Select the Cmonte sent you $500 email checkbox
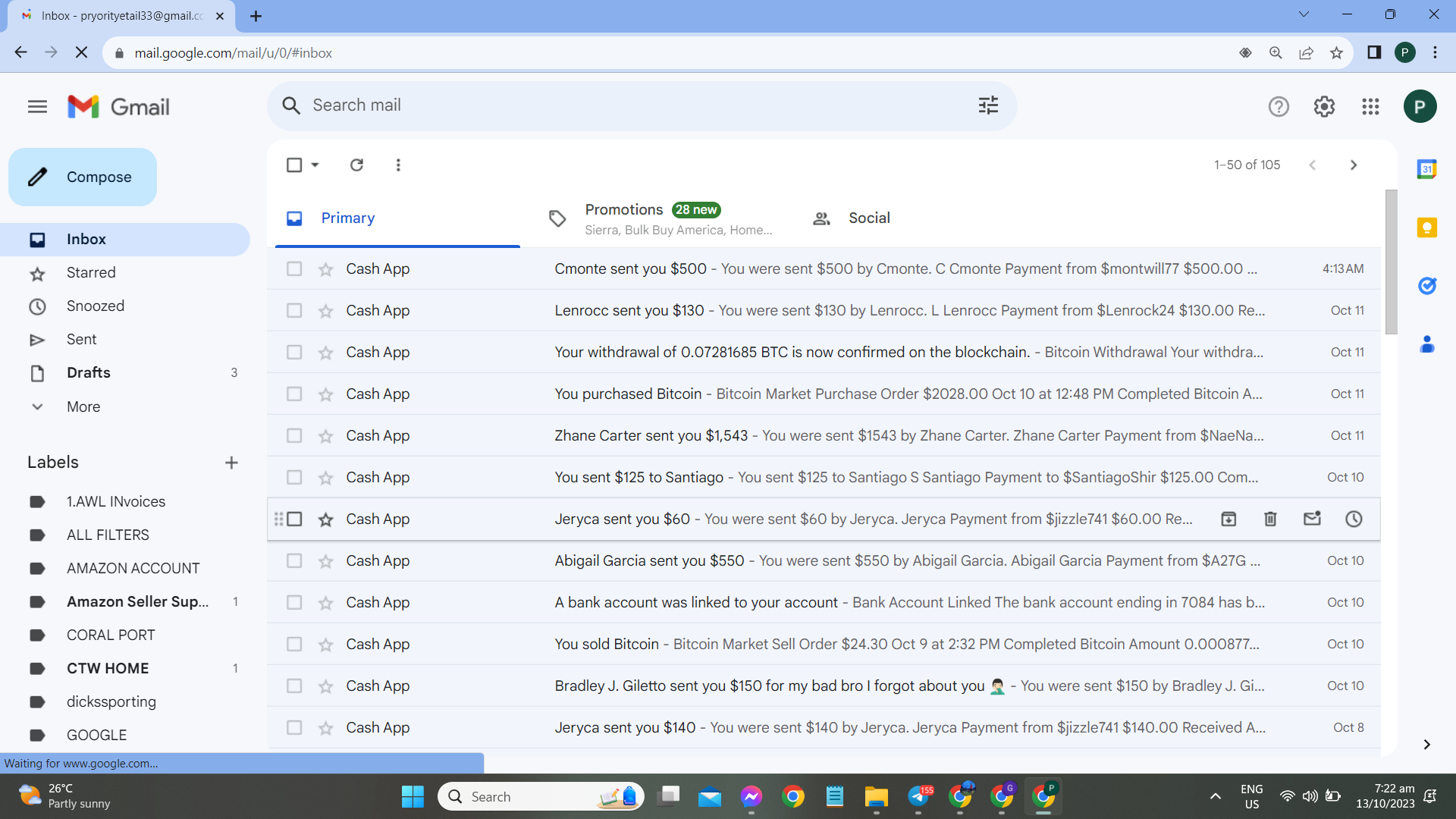The width and height of the screenshot is (1456, 819). [294, 269]
